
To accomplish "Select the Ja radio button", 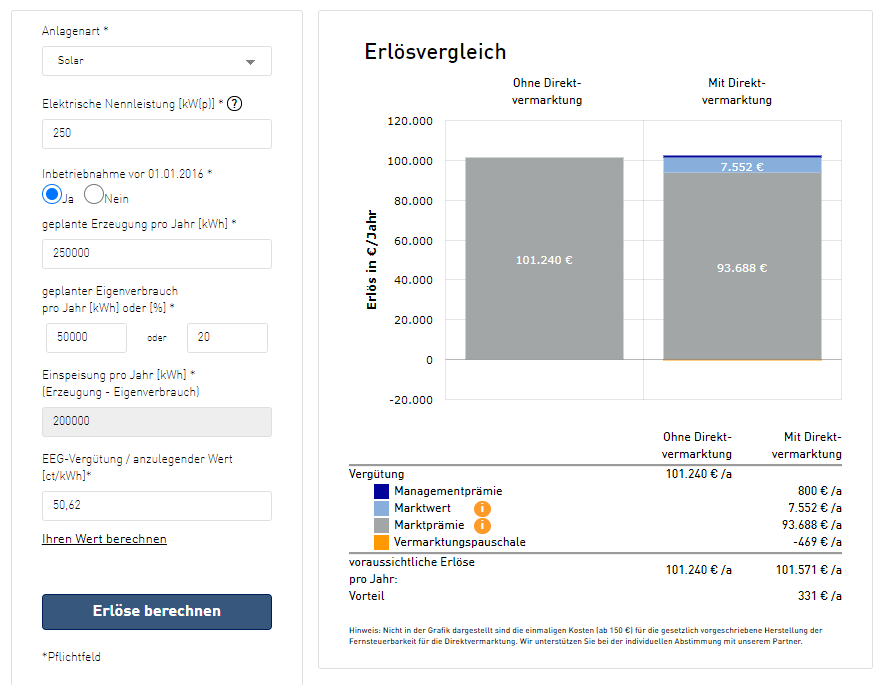I will point(52,194).
